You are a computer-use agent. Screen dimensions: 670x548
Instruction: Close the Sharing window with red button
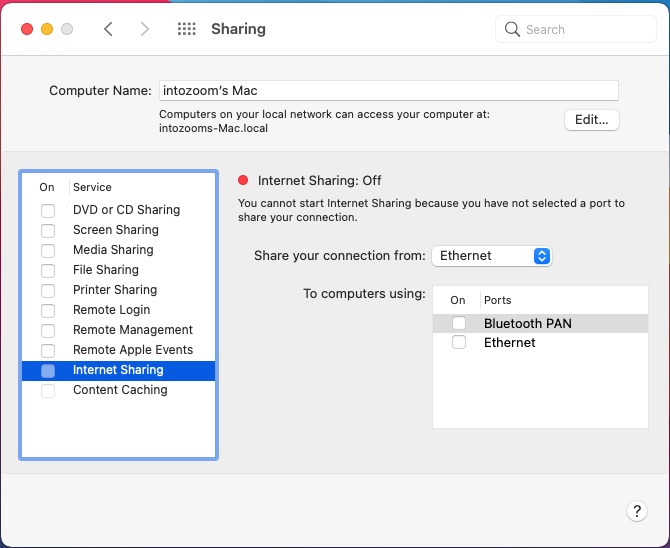[27, 29]
